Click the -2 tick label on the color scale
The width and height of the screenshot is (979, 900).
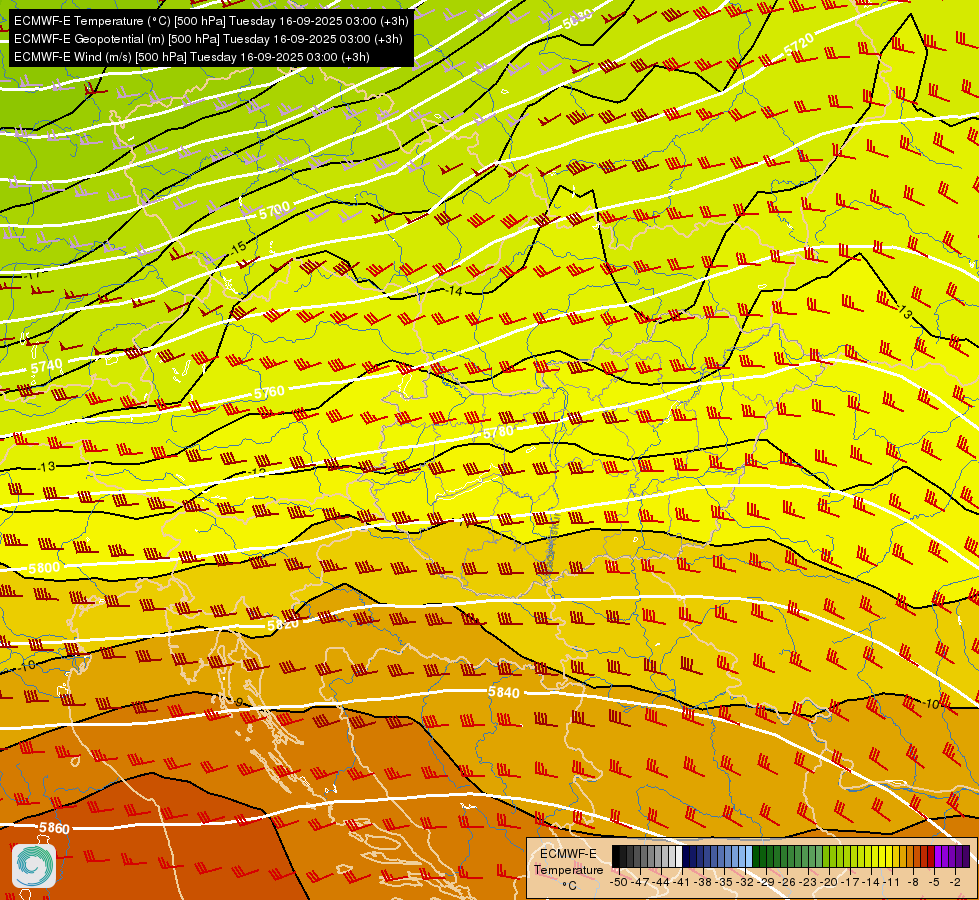click(x=955, y=882)
